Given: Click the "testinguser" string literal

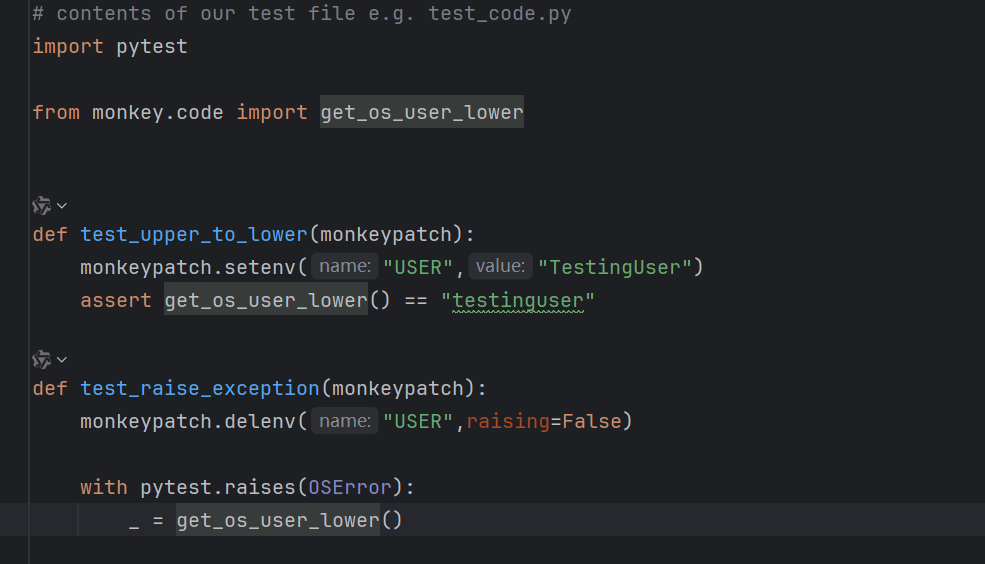Looking at the screenshot, I should [518, 300].
